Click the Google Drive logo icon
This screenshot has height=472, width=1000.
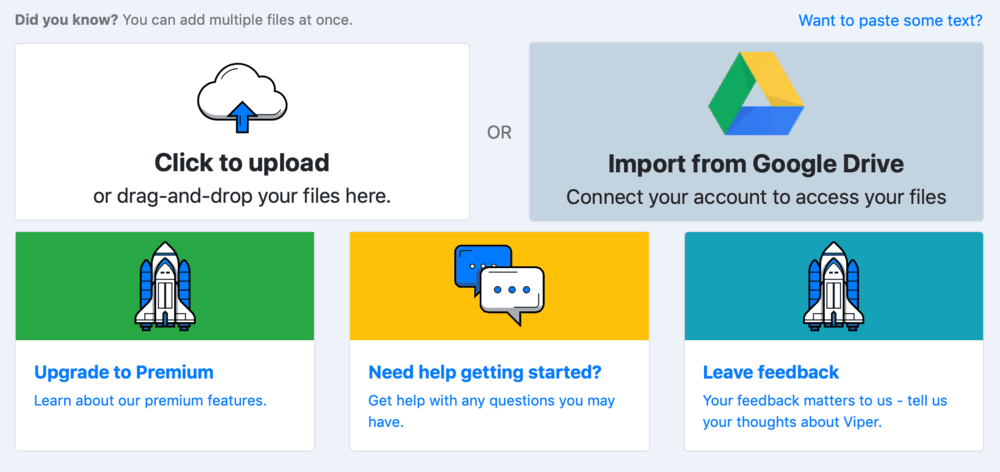click(x=756, y=94)
